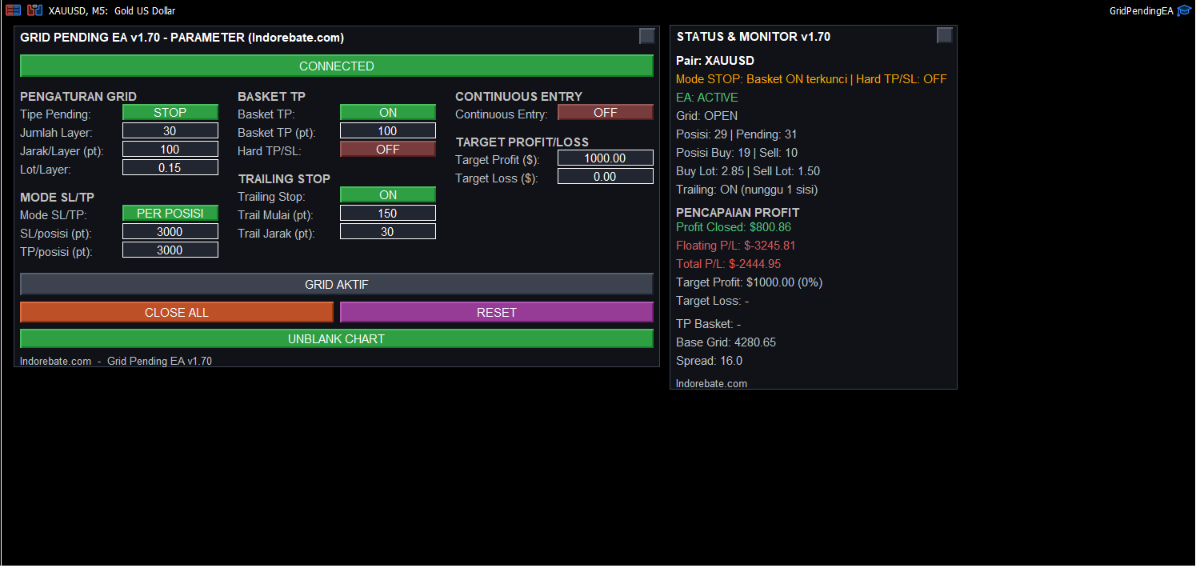
Task: Click the graduation cap icon beside GridPendingEA
Action: coord(1184,11)
